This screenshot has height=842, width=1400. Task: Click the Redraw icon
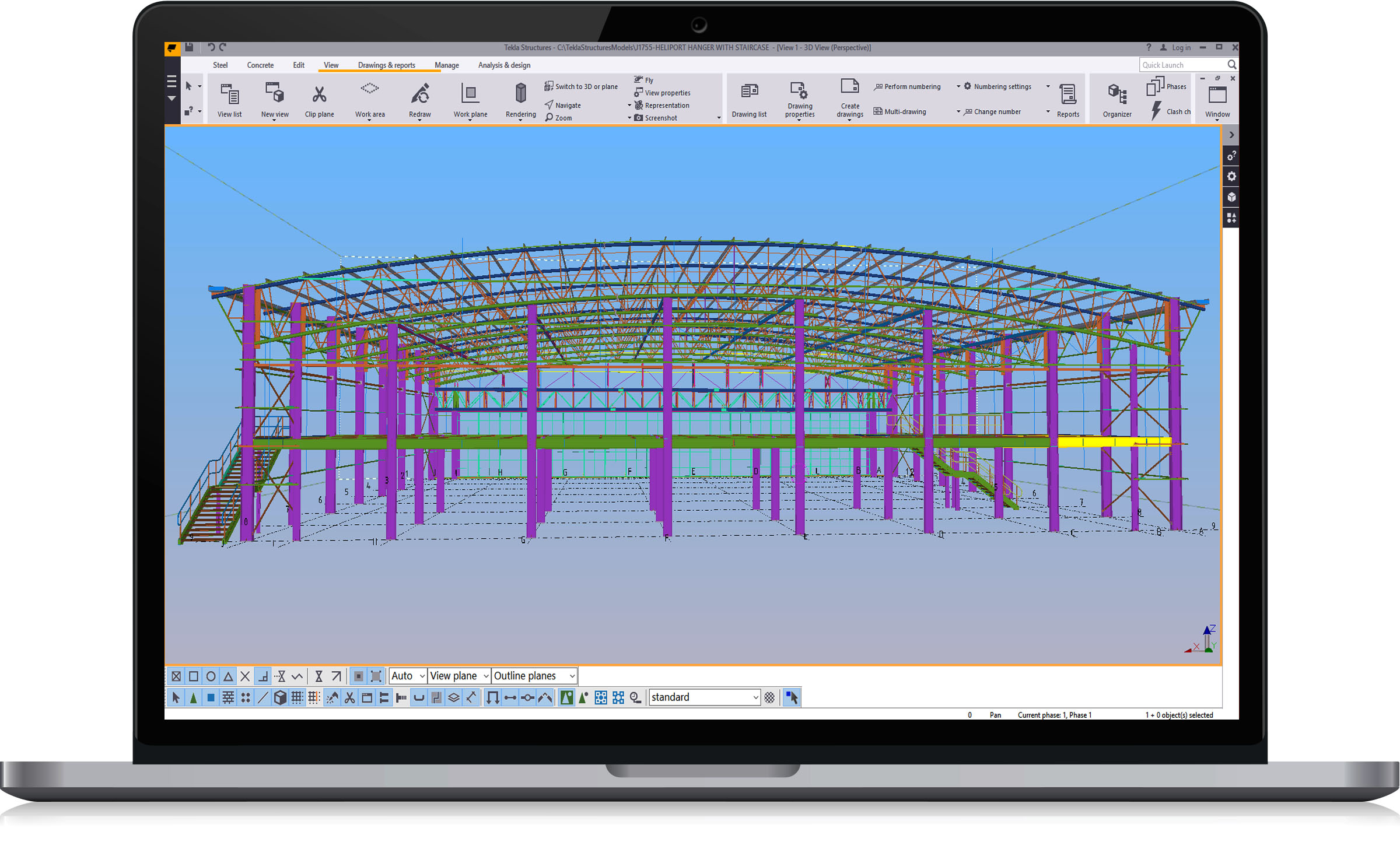(x=420, y=94)
